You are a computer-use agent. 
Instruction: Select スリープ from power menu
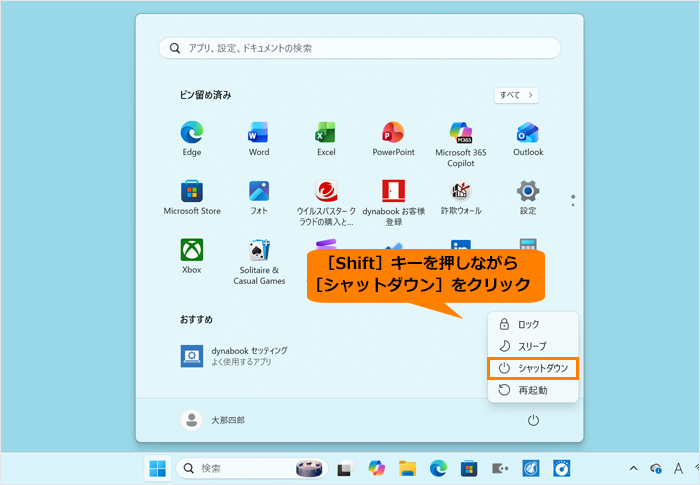[x=533, y=346]
